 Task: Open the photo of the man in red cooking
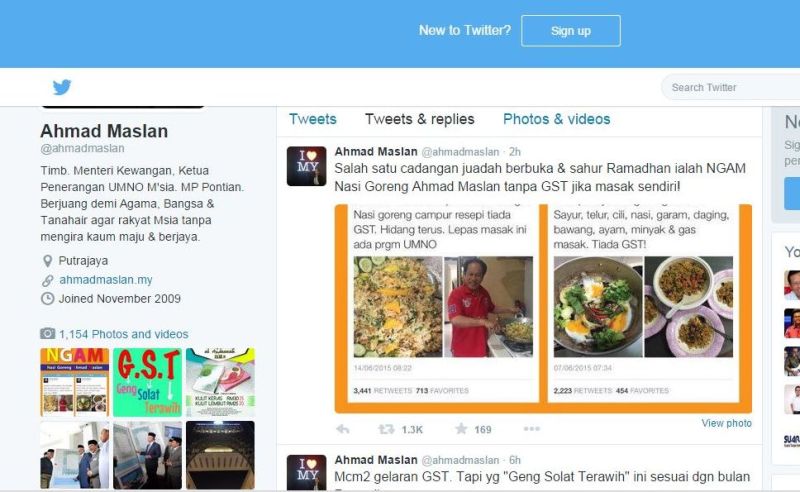click(489, 306)
